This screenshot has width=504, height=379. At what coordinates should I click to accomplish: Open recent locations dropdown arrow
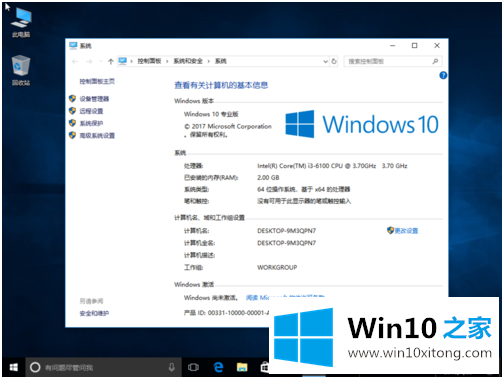101,61
